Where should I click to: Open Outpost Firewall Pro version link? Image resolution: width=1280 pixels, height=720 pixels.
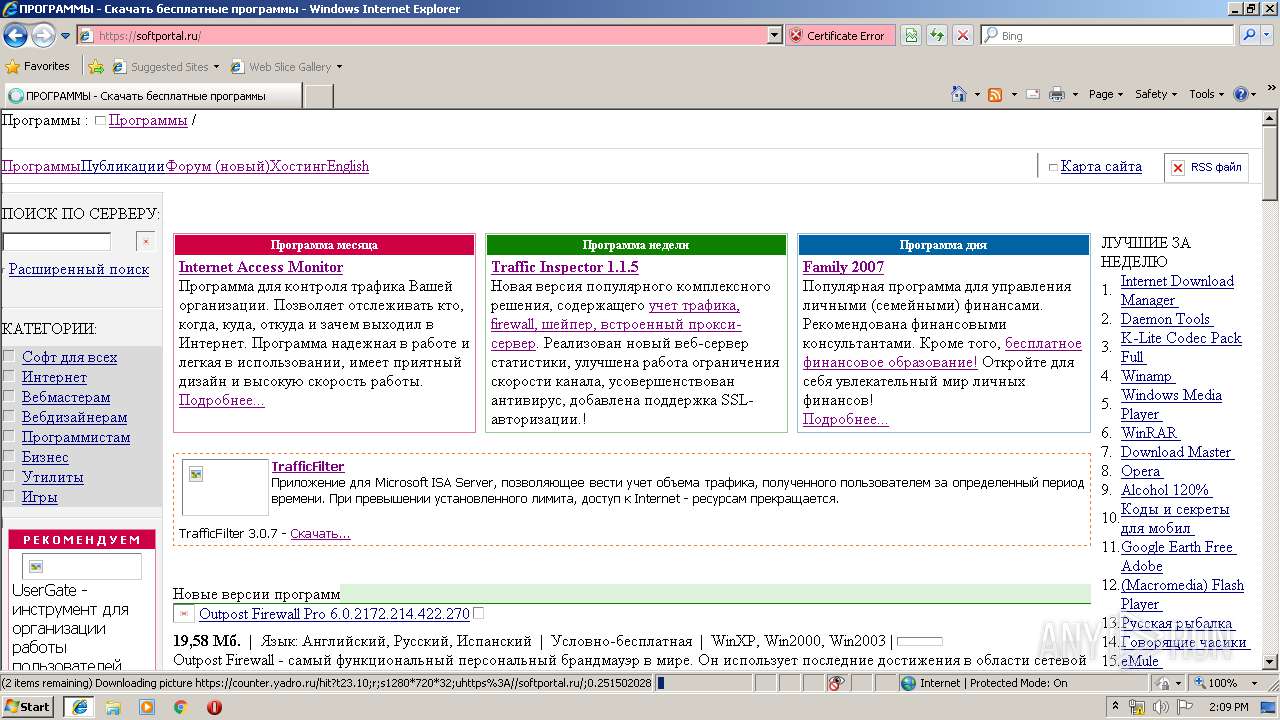(334, 614)
